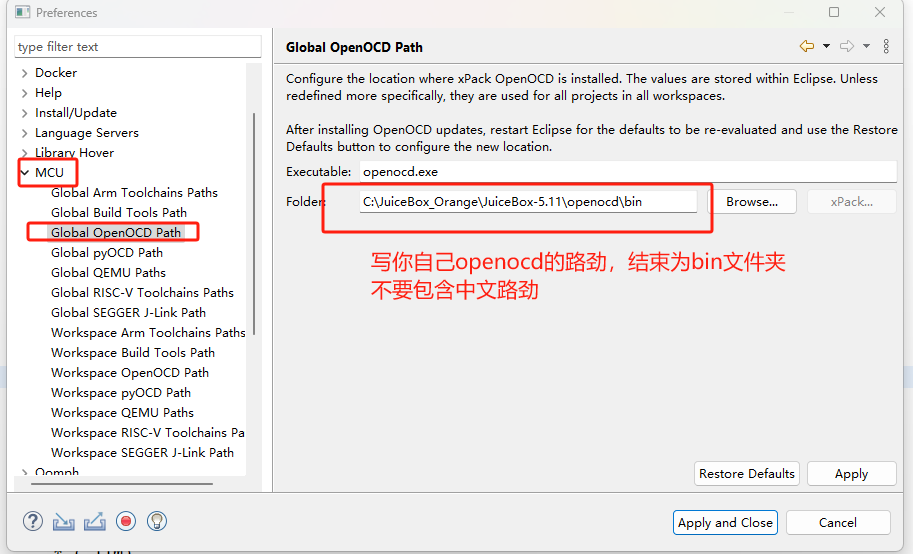Open the Help question mark icon
The height and width of the screenshot is (554, 913).
(x=33, y=521)
